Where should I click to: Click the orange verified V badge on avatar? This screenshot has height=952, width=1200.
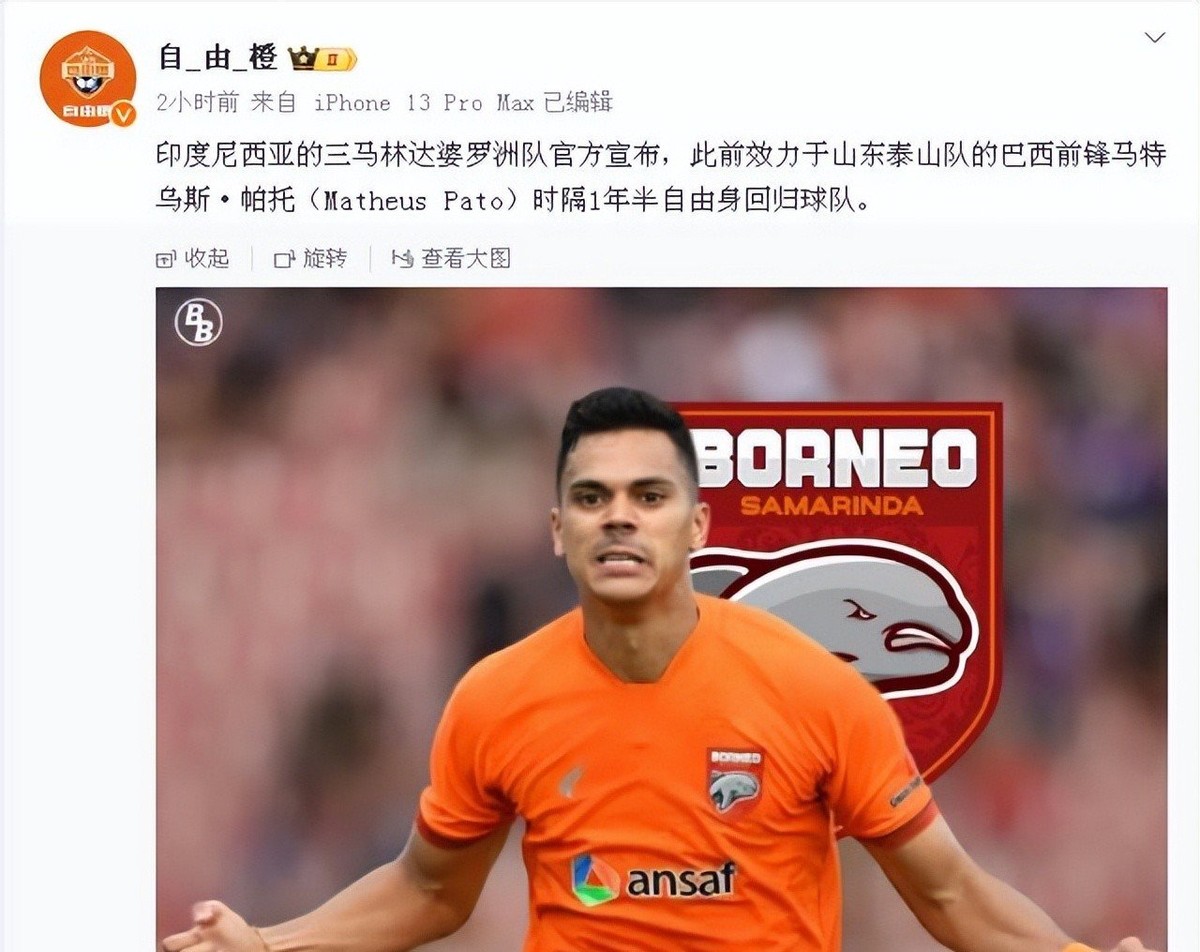click(122, 113)
